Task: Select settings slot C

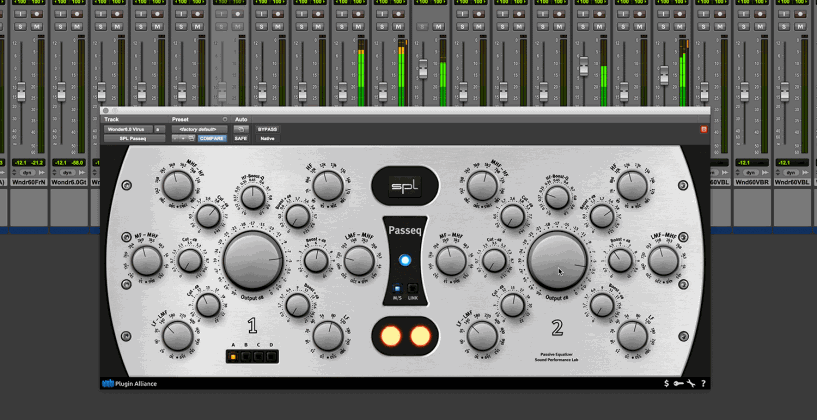Action: pos(258,357)
